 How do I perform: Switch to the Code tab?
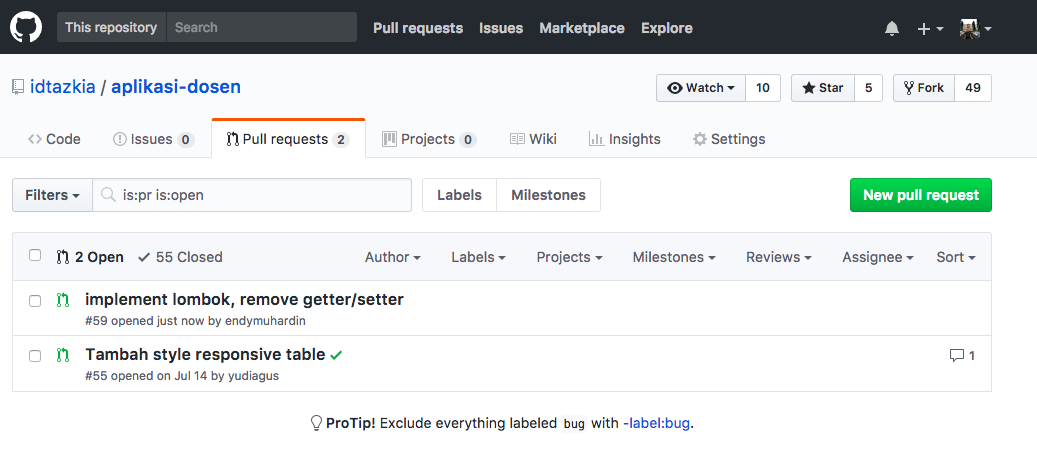[x=54, y=139]
